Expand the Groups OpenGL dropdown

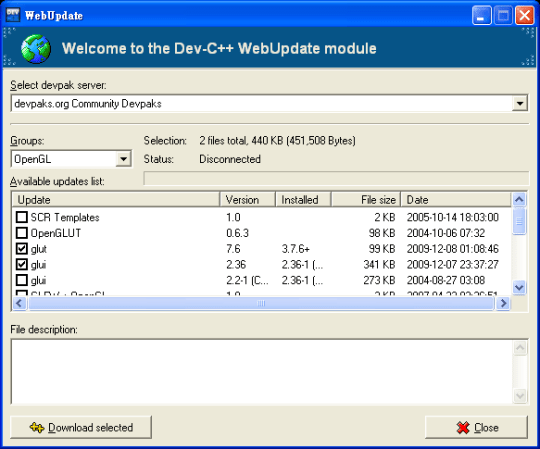[x=123, y=159]
